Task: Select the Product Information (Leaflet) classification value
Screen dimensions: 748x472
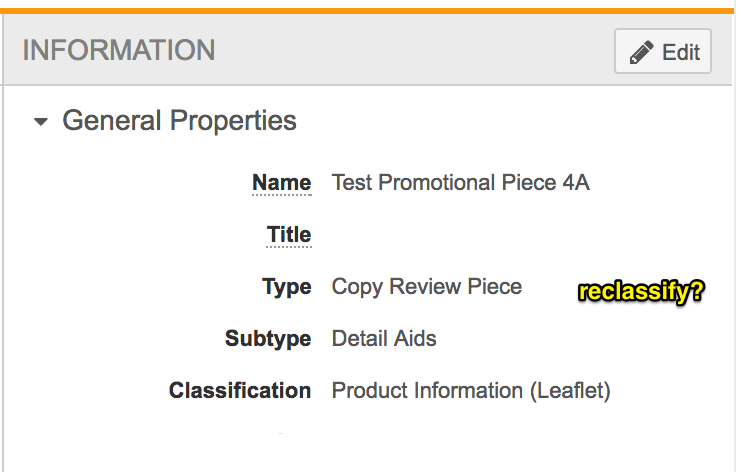Action: pos(470,391)
